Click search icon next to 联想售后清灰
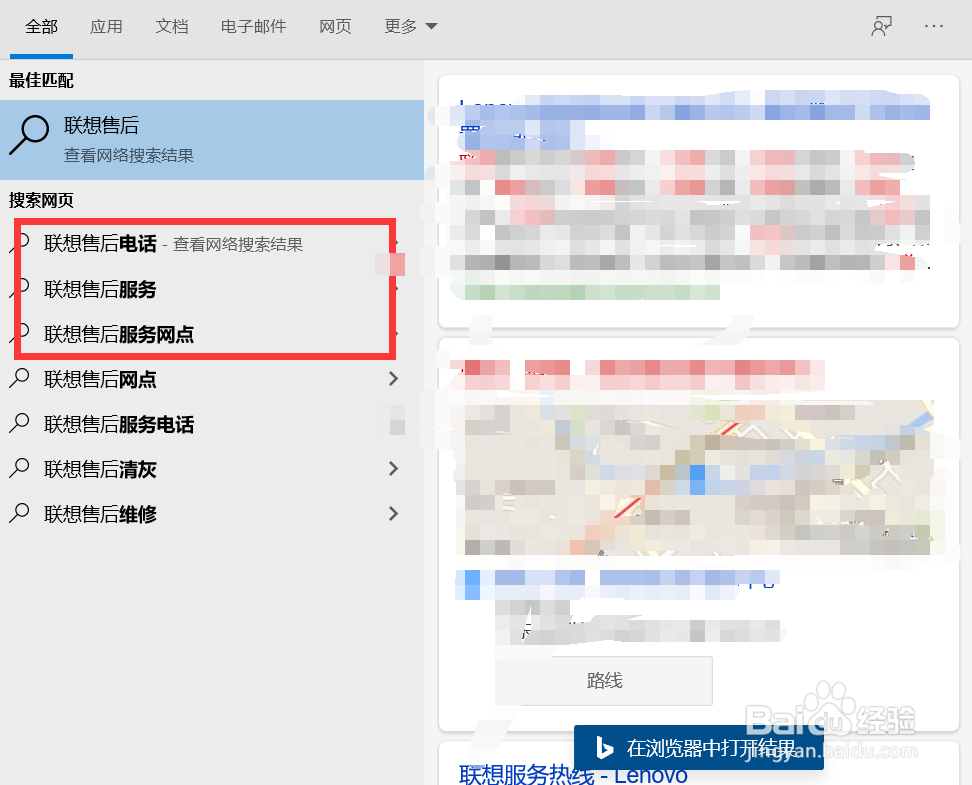The height and width of the screenshot is (785, 972). [x=19, y=468]
